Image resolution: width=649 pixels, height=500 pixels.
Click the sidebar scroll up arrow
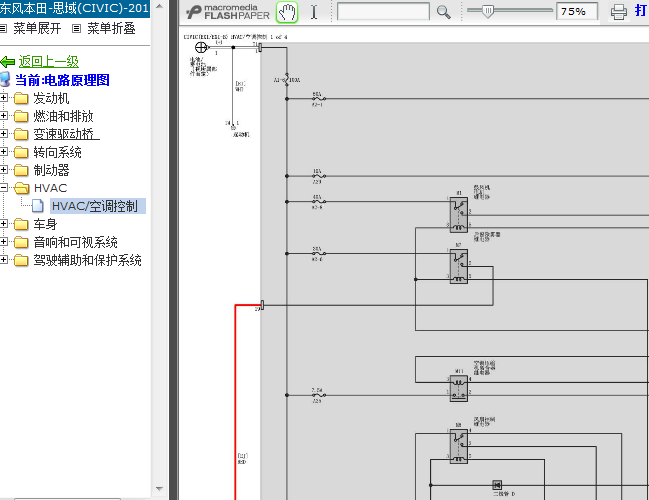pos(159,7)
